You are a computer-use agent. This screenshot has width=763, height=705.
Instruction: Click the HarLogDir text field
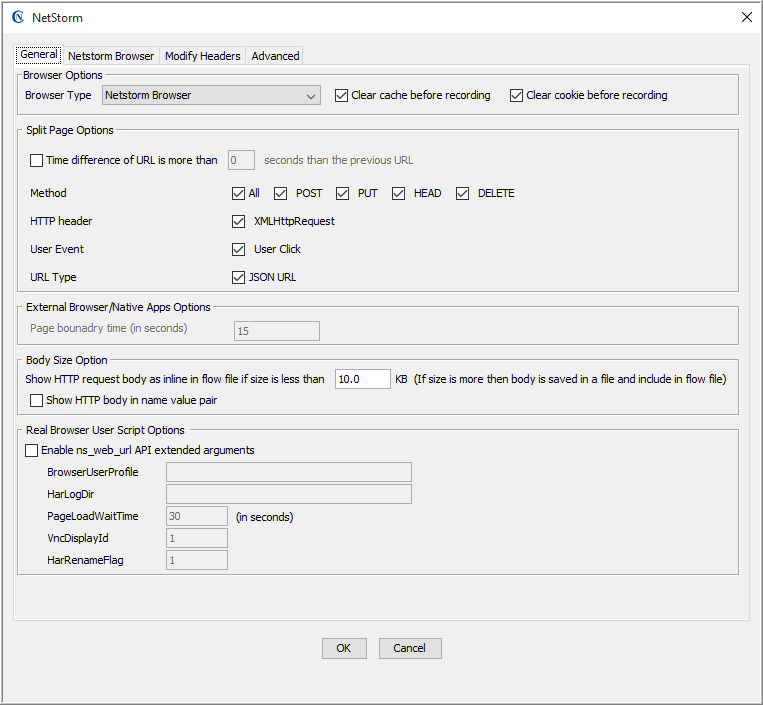pyautogui.click(x=289, y=494)
